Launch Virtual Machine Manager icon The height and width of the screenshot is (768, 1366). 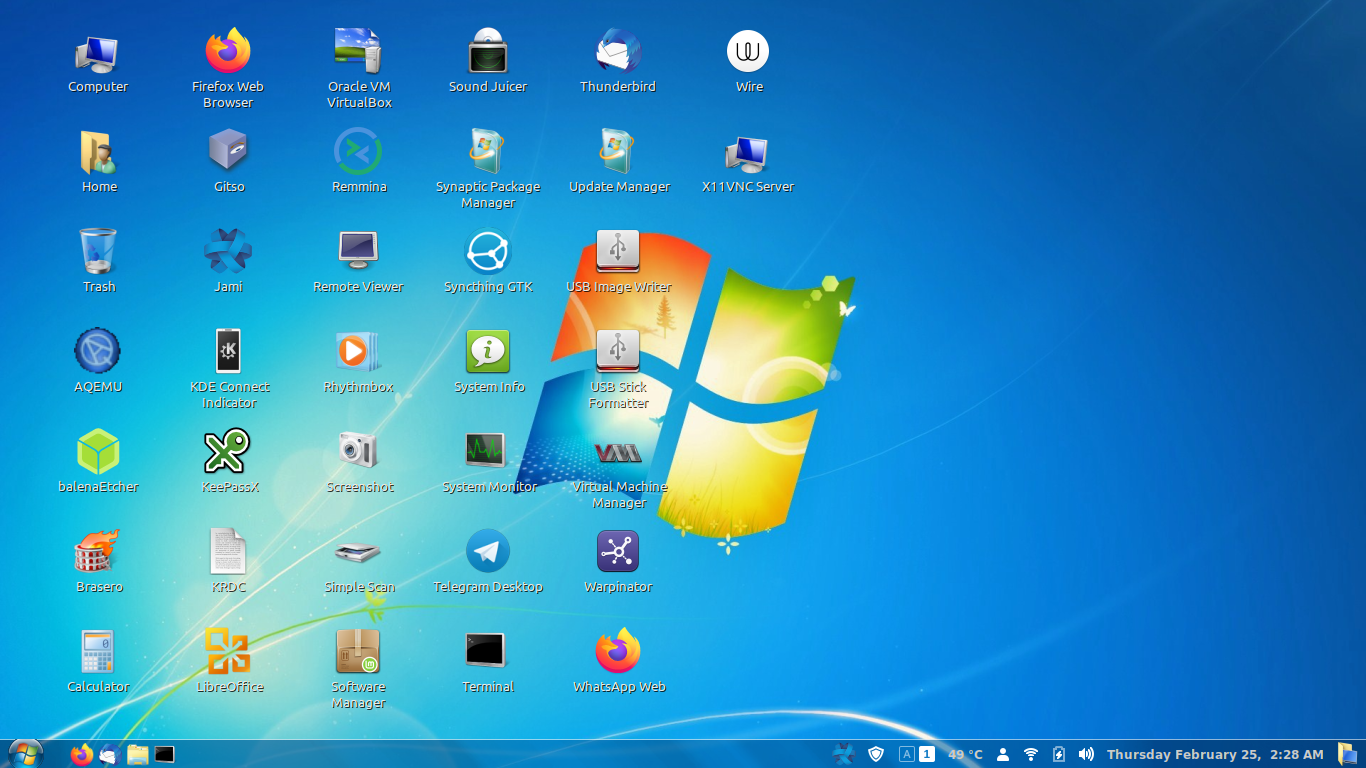(x=618, y=453)
